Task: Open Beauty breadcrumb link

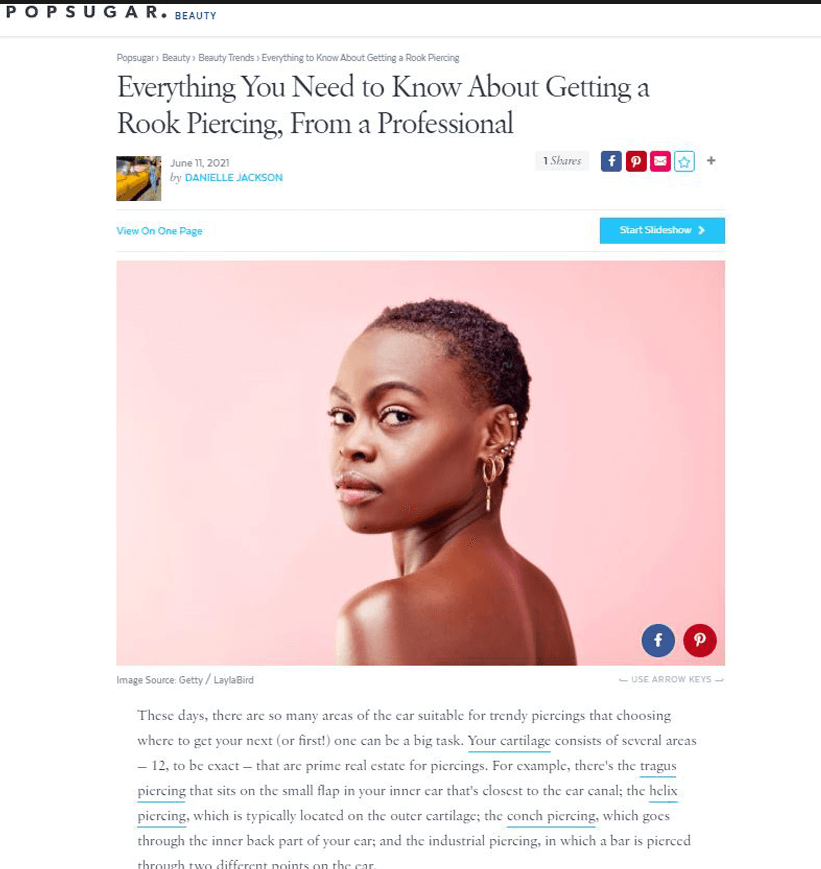Action: 176,58
